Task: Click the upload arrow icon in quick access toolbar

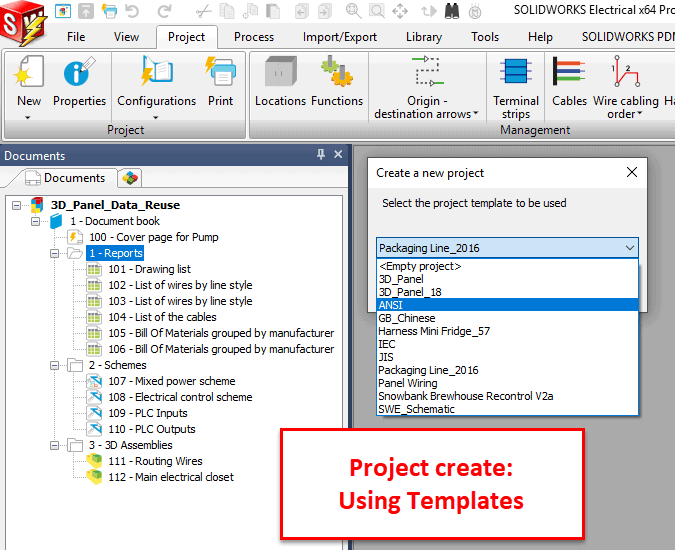Action: (86, 10)
